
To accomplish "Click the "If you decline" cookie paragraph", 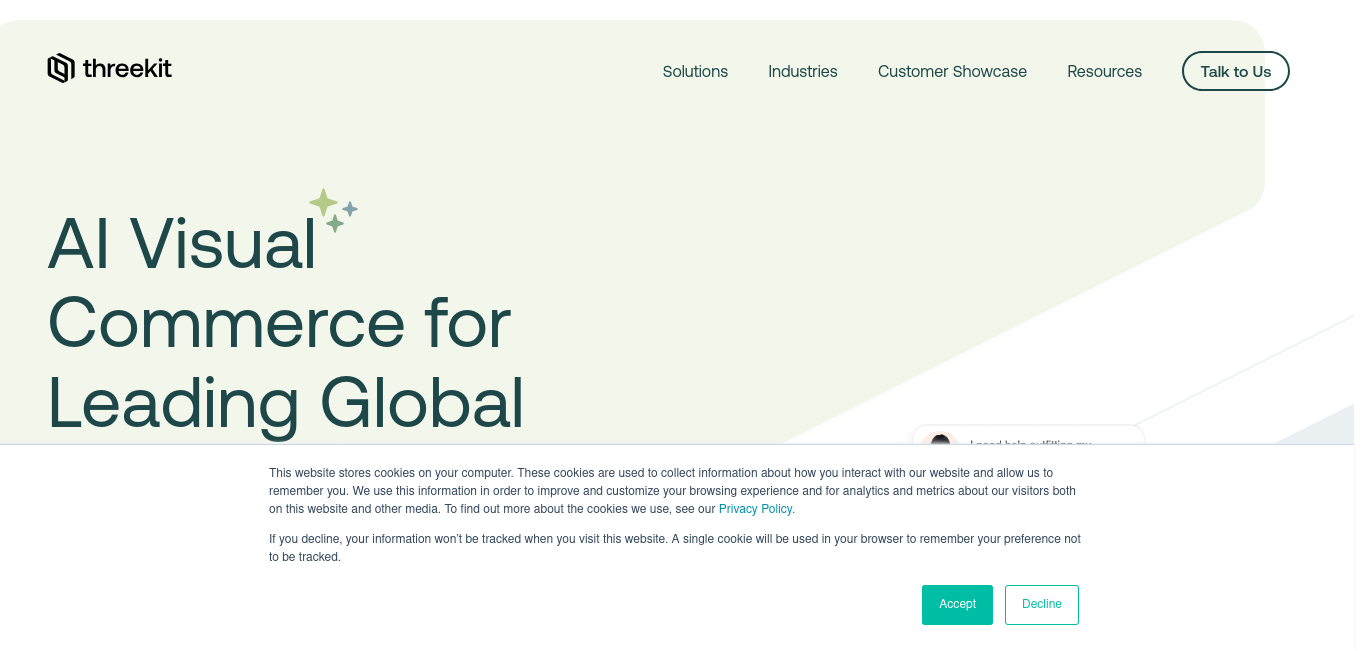I will pos(674,547).
